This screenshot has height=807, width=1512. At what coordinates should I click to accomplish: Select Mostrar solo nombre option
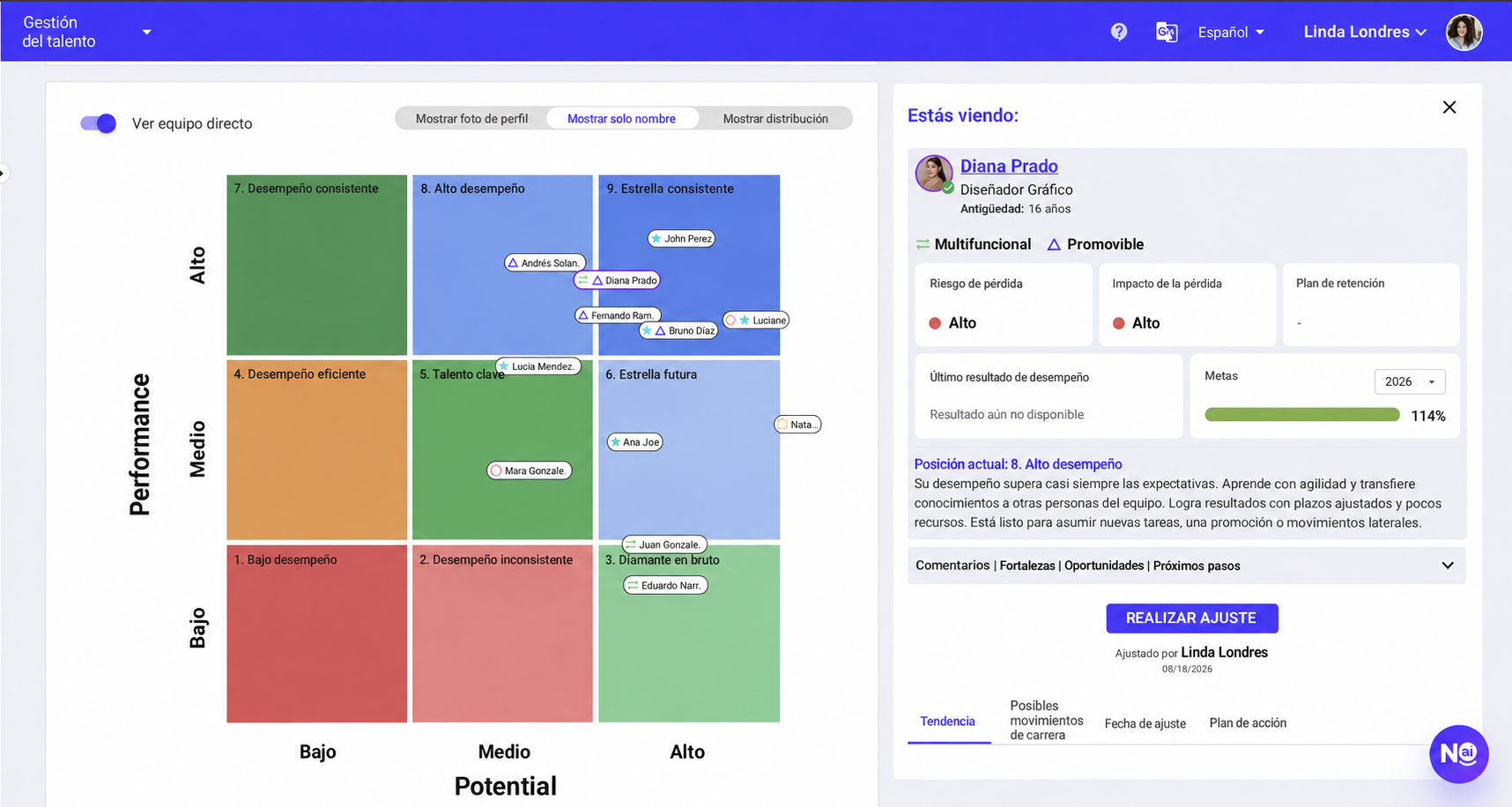tap(621, 119)
